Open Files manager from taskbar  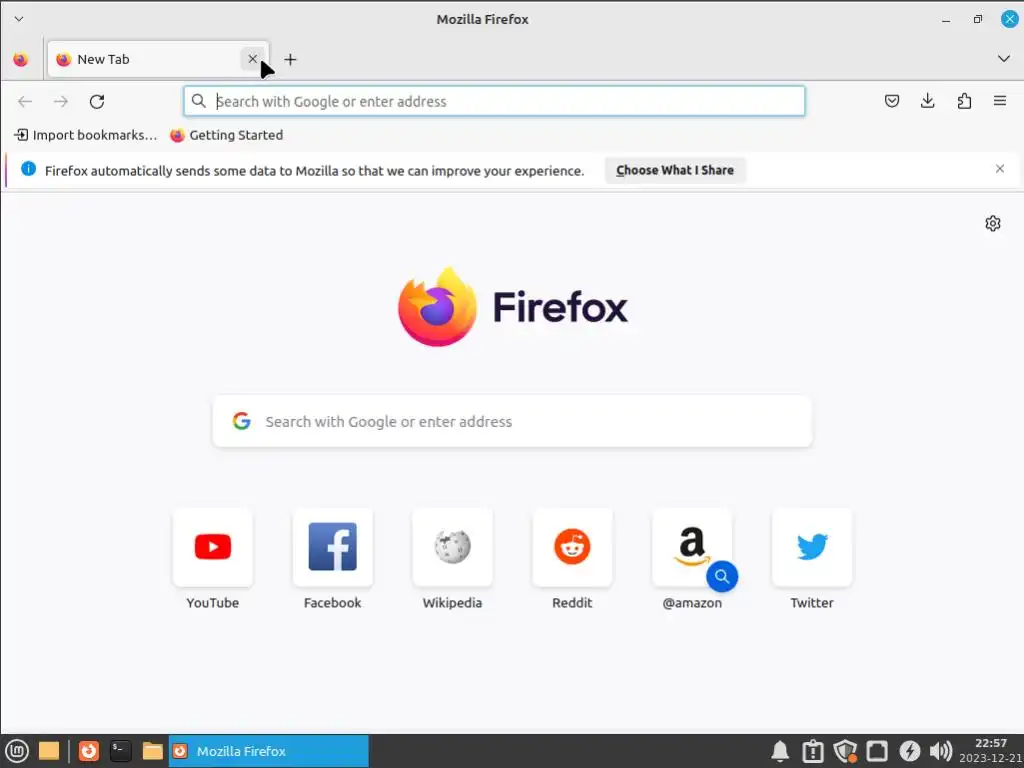(x=152, y=751)
